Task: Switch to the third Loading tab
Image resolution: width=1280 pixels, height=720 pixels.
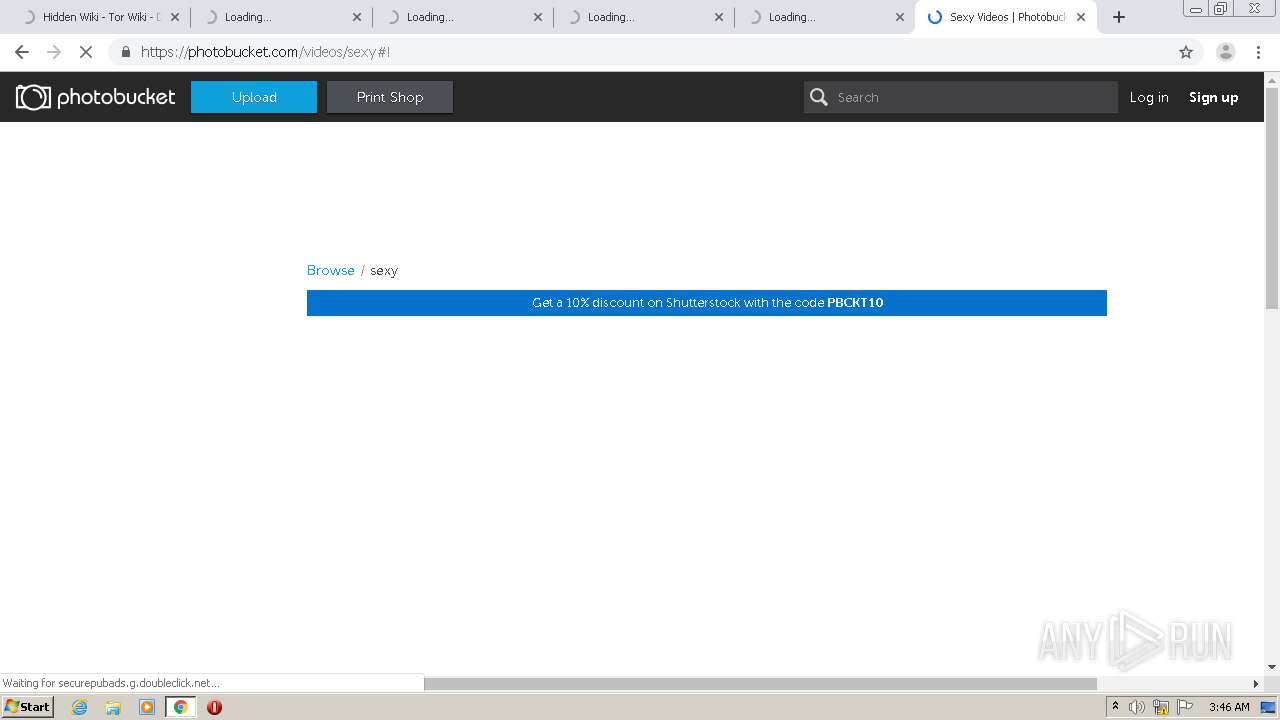Action: [643, 17]
